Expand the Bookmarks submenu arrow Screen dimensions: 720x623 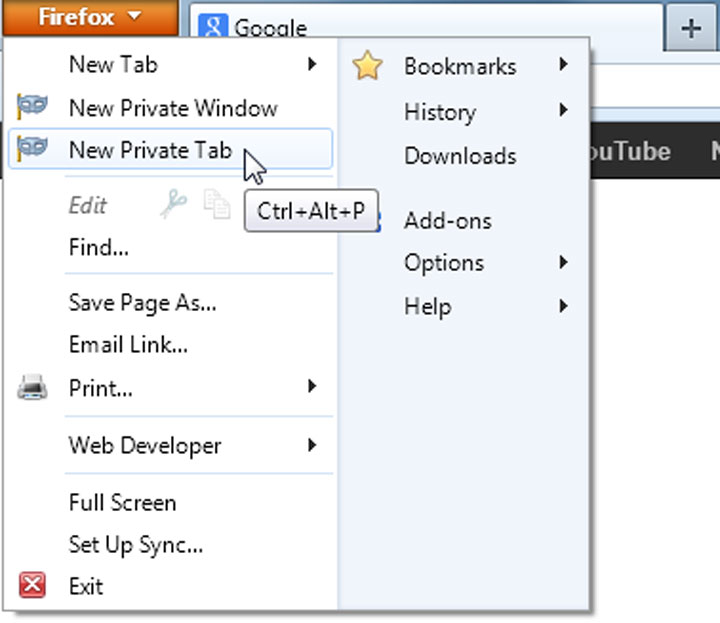[x=563, y=64]
